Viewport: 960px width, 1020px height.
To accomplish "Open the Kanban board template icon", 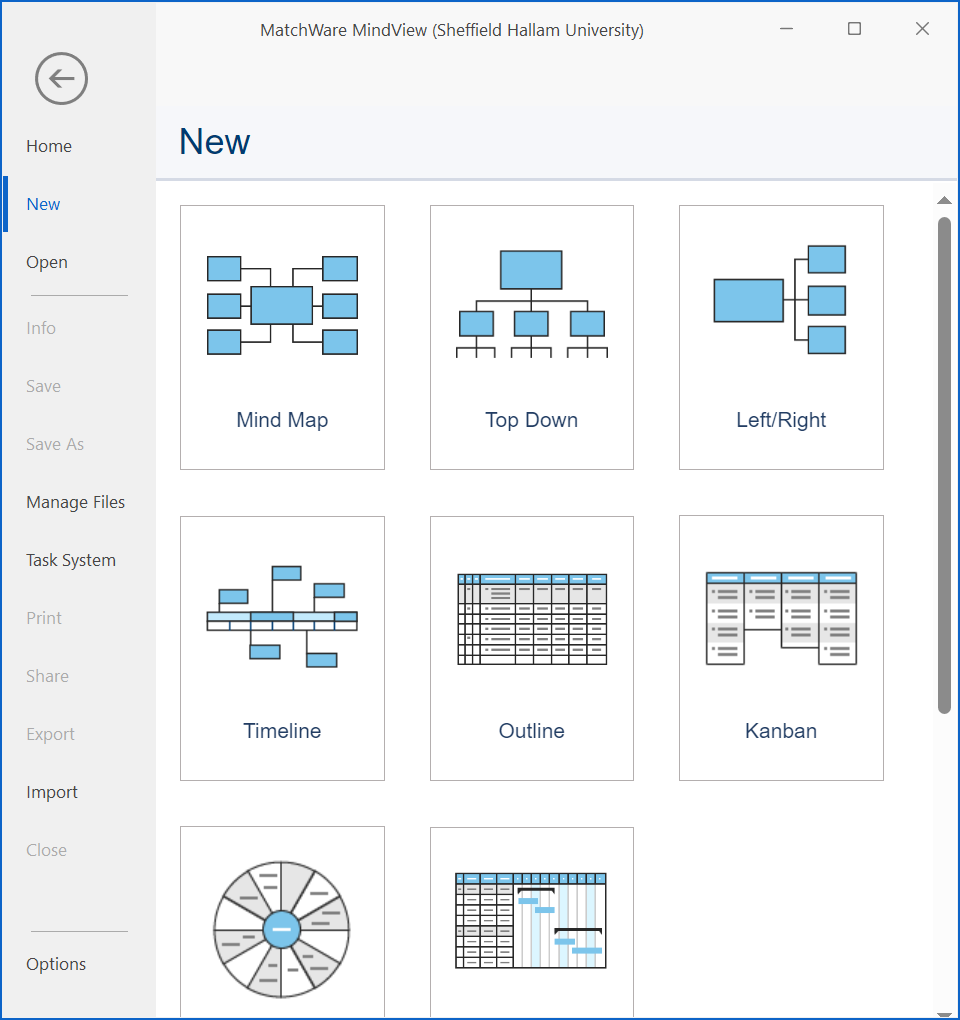I will coord(780,618).
